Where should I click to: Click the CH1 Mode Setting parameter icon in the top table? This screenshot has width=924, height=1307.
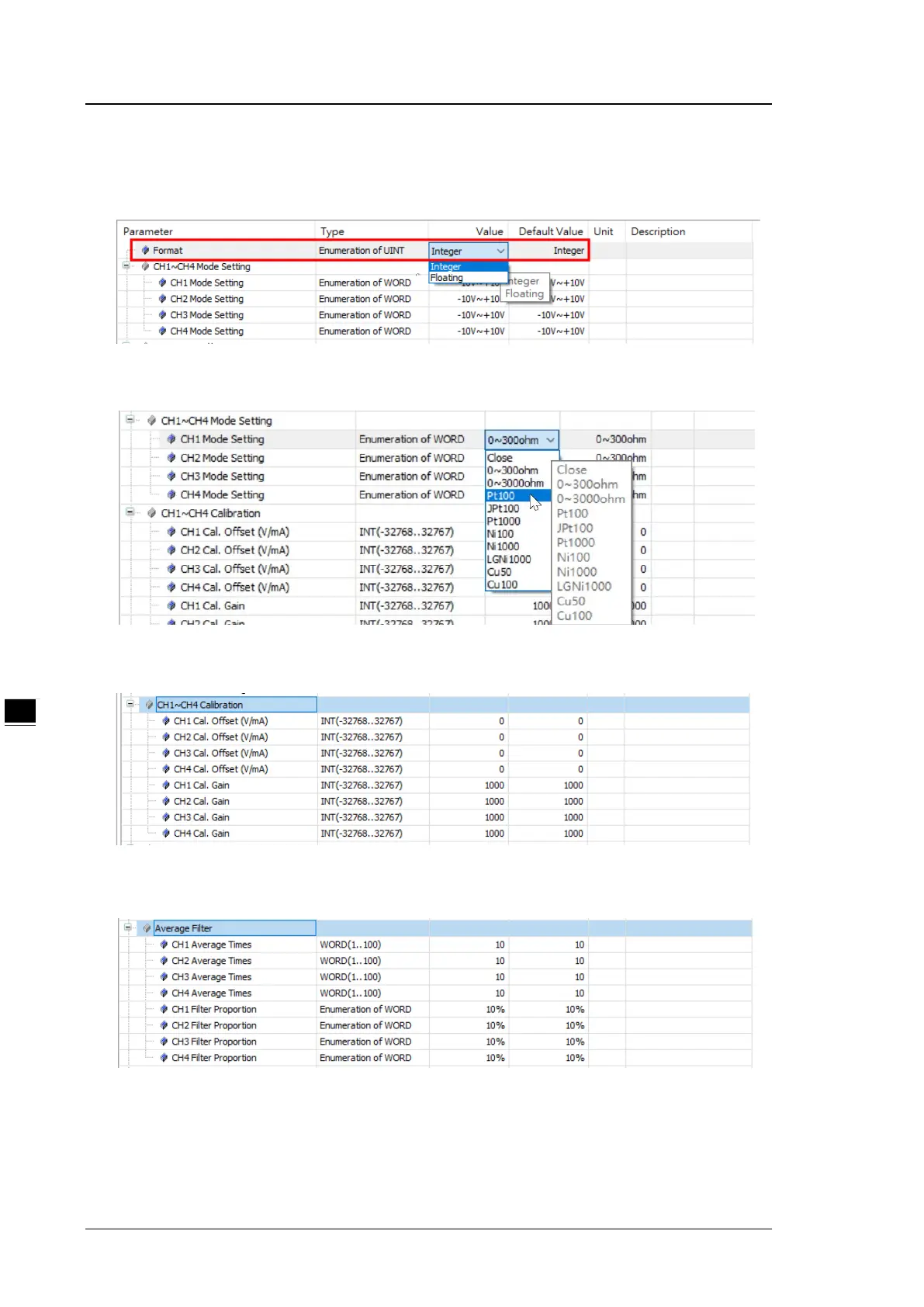click(x=162, y=283)
